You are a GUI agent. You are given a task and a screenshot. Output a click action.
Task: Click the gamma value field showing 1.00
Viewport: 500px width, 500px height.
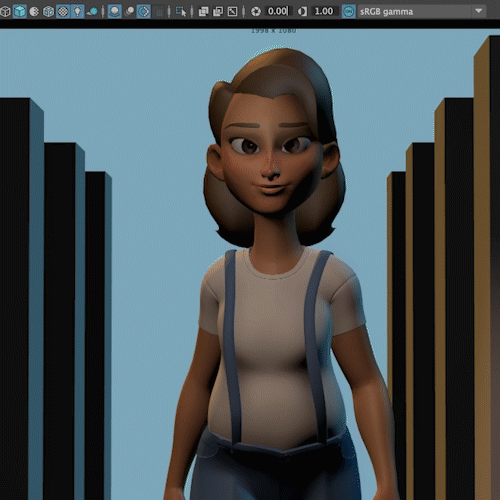pyautogui.click(x=324, y=12)
